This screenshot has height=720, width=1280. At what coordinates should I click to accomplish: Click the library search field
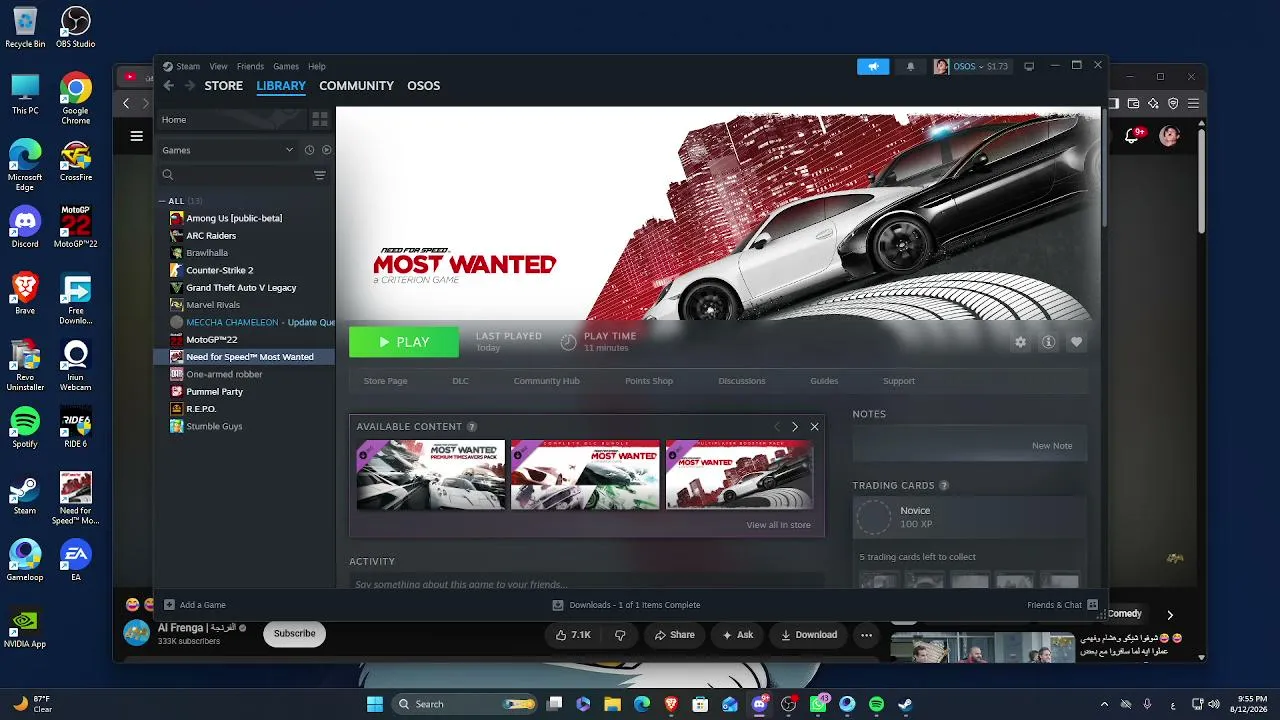235,175
